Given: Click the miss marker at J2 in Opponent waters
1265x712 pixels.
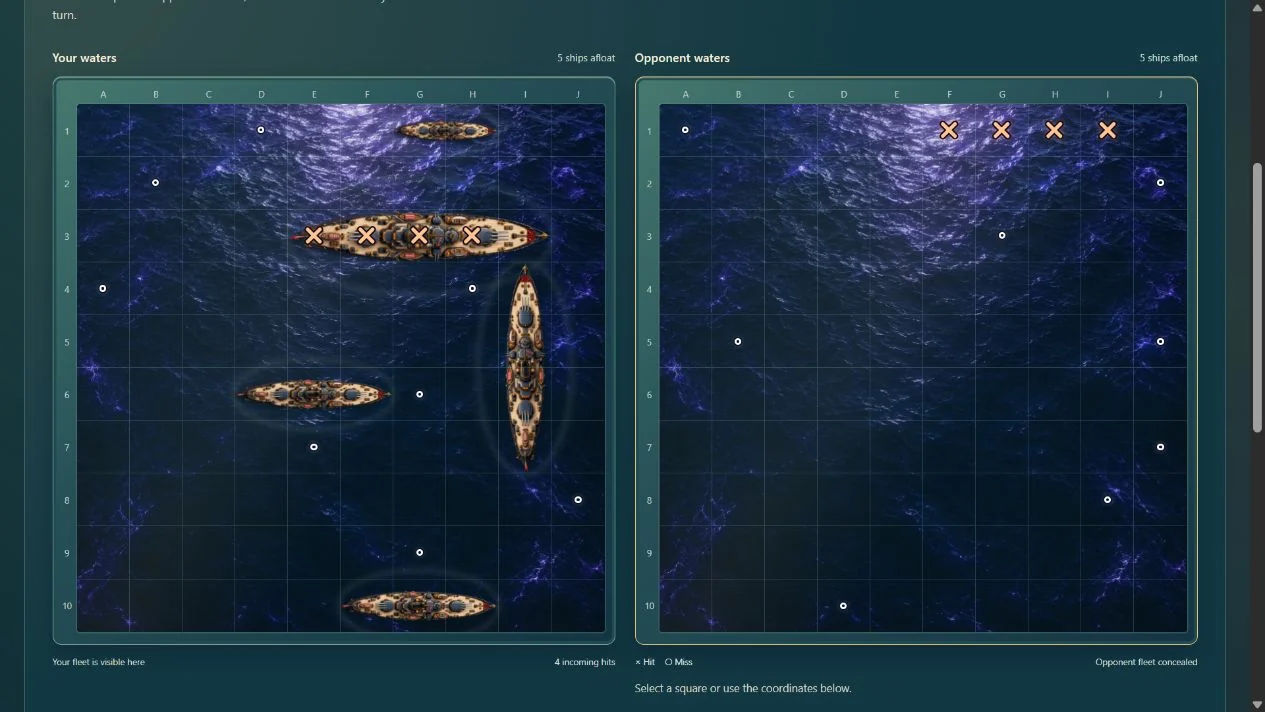Looking at the screenshot, I should [x=1160, y=183].
